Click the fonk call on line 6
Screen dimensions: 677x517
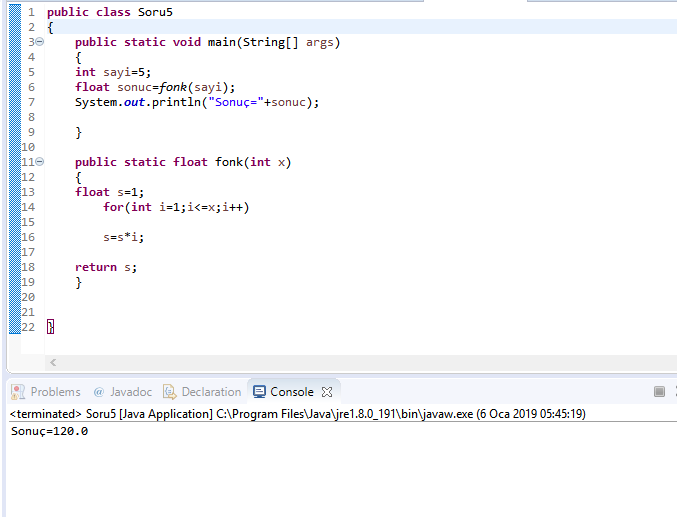[197, 87]
